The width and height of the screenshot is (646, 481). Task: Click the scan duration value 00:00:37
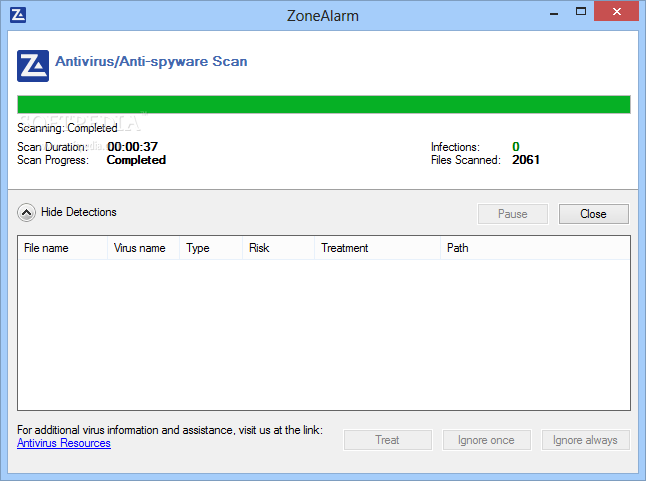pos(133,147)
